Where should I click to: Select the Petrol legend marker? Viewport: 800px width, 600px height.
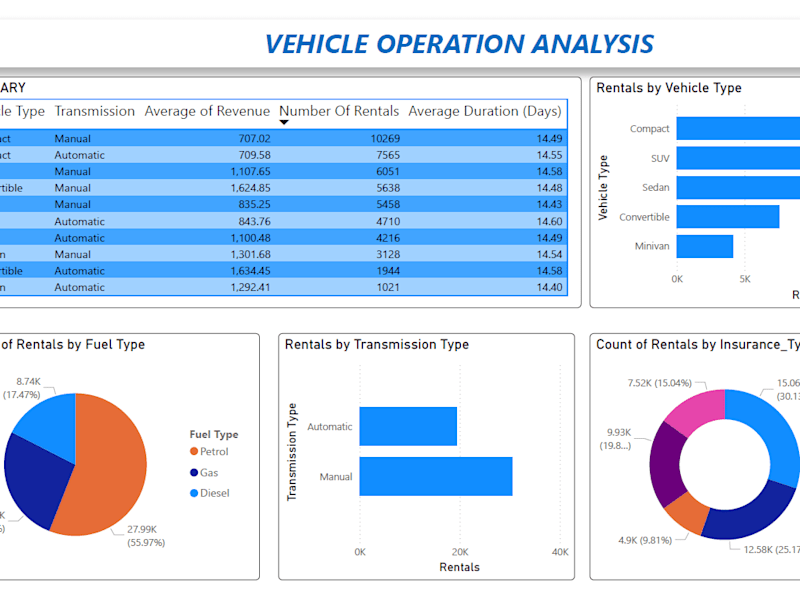(194, 452)
